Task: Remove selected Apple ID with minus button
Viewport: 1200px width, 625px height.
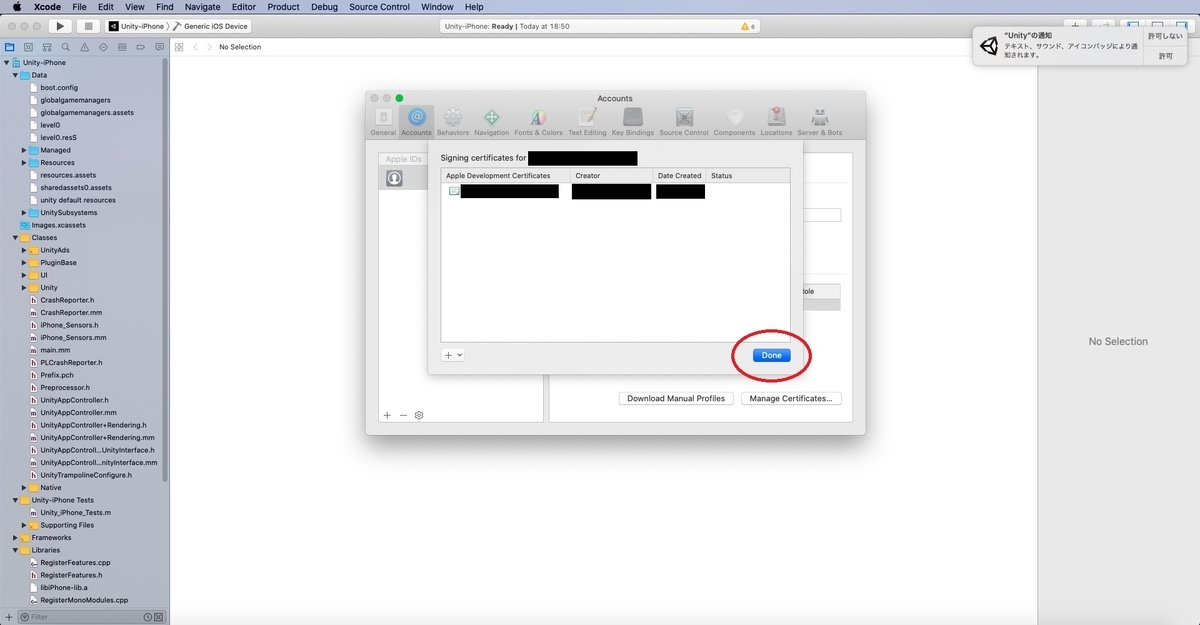Action: [x=403, y=415]
